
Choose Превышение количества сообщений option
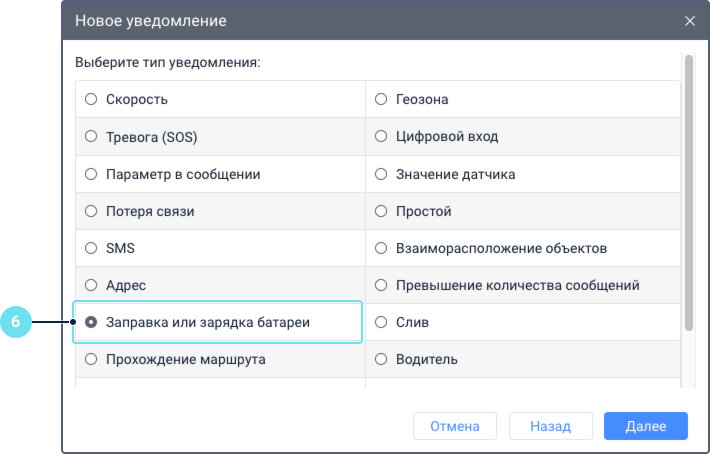pos(380,285)
